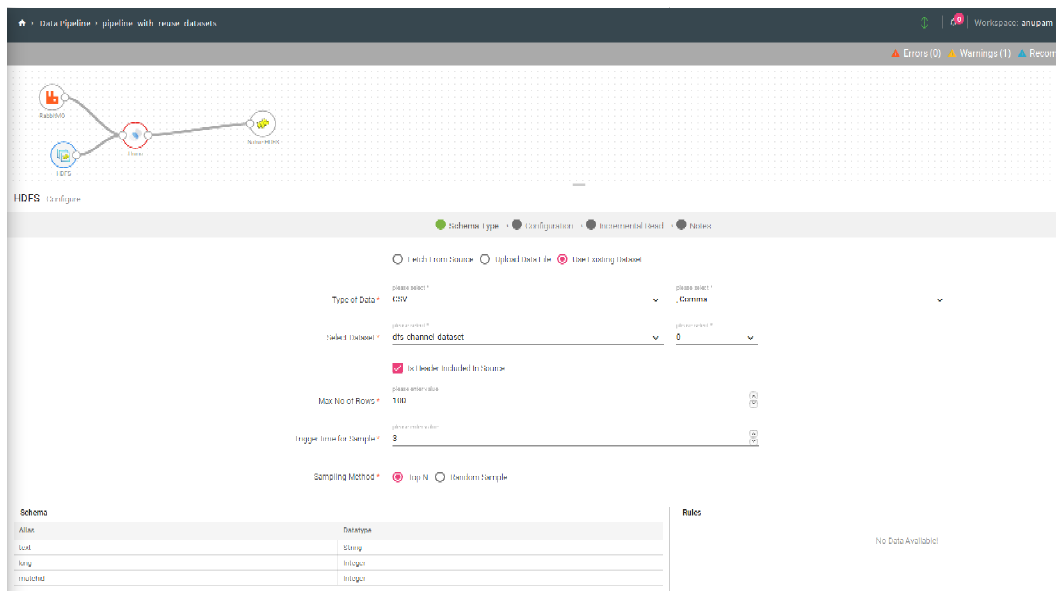
Task: Click the Data Pipeline breadcrumb link
Action: [x=63, y=23]
